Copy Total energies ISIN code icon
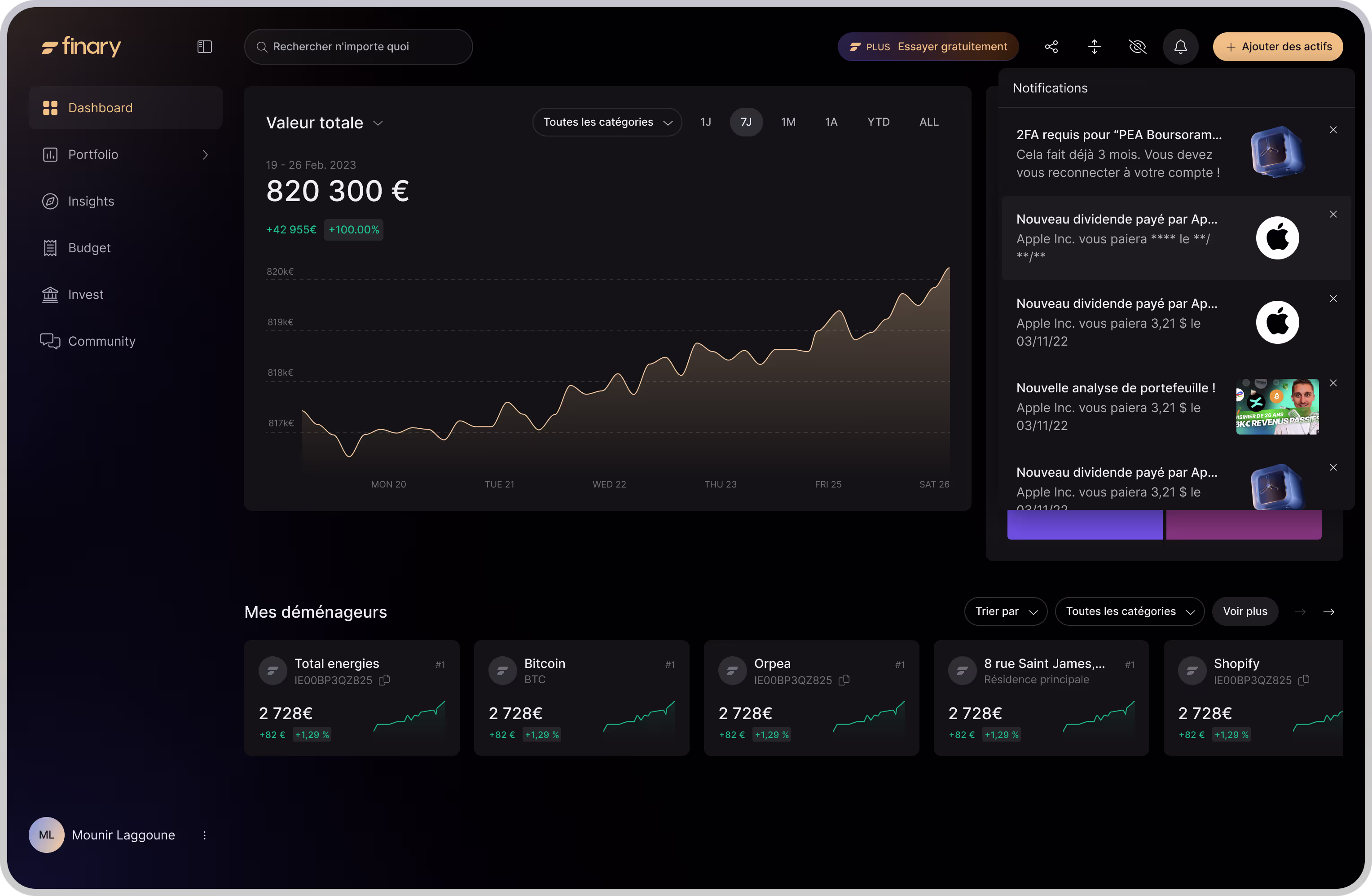1372x896 pixels. (x=384, y=680)
